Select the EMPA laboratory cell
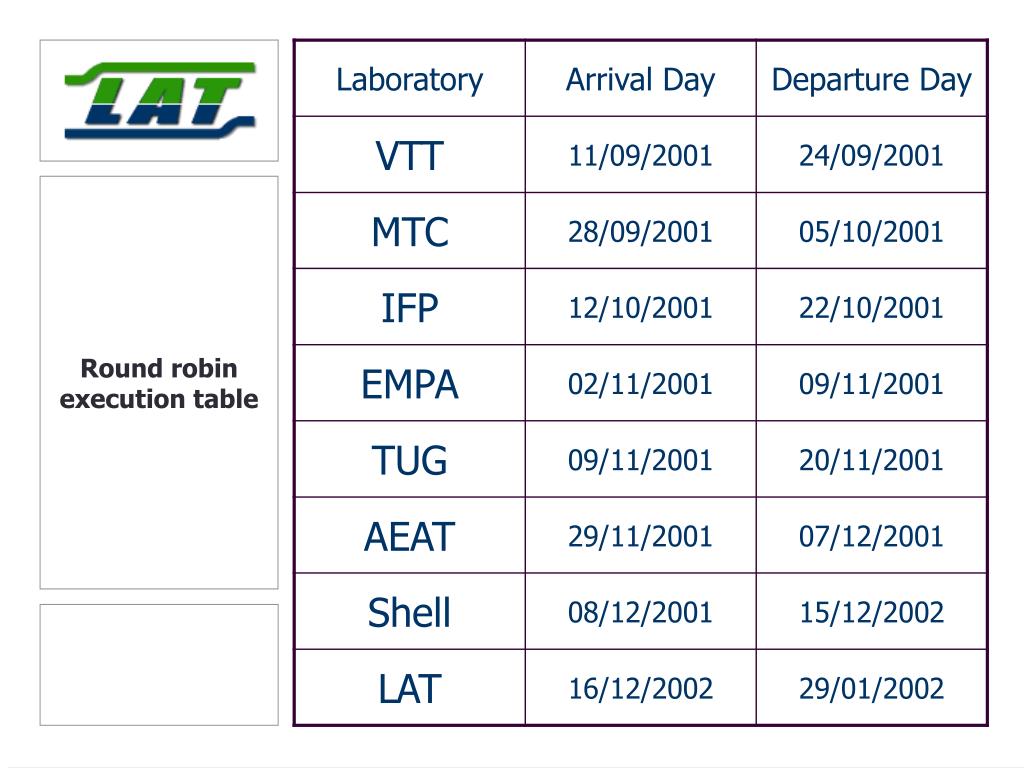Viewport: 1024px width, 768px height. click(x=409, y=383)
